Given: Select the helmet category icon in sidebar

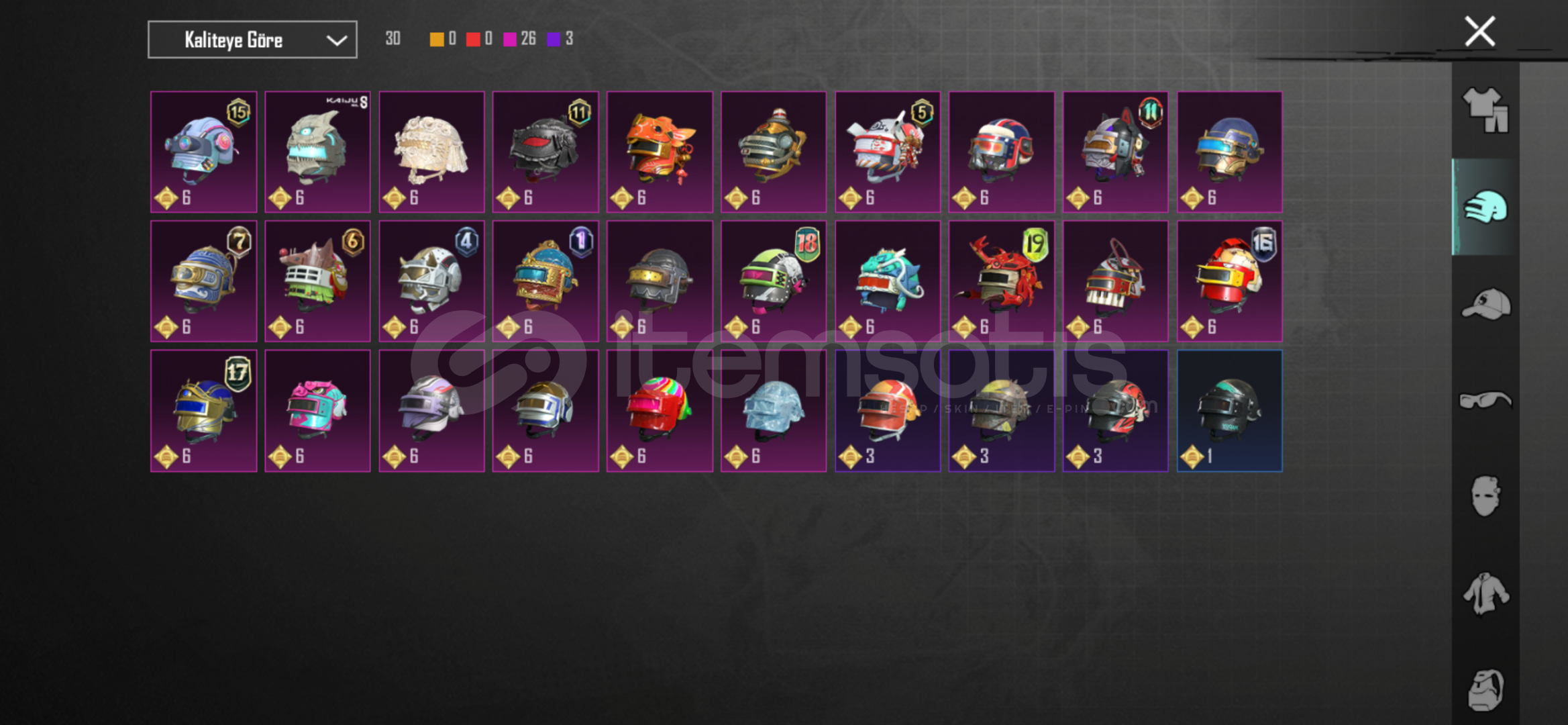Looking at the screenshot, I should pyautogui.click(x=1485, y=207).
